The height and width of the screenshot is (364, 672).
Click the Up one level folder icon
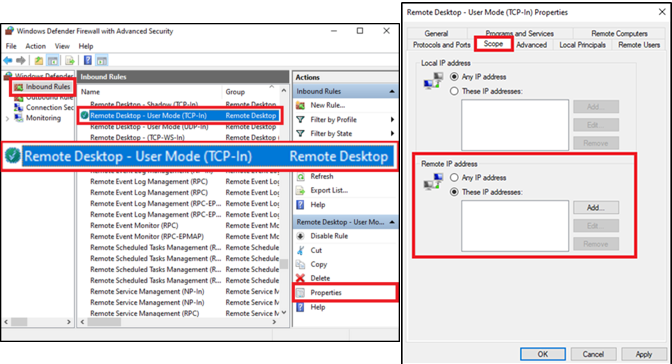pos(39,60)
